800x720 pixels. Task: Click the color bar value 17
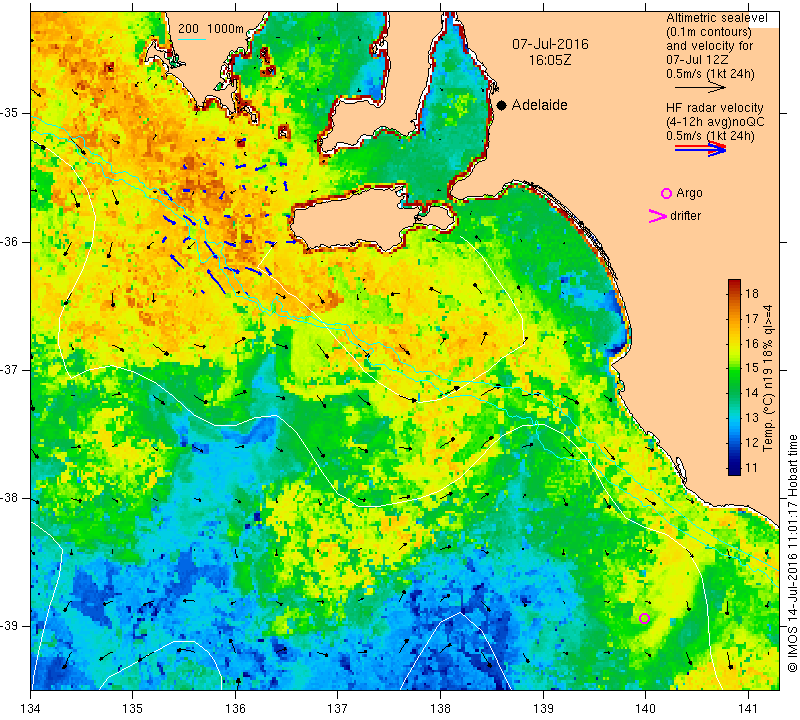pos(752,319)
